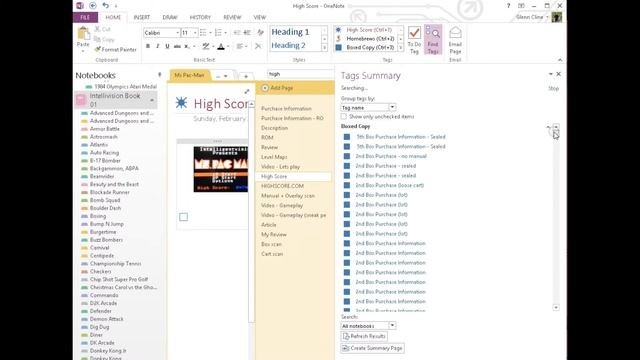Viewport: 640px width, 360px height.
Task: Collapse the Boxed Copy tag group
Action: [549, 127]
